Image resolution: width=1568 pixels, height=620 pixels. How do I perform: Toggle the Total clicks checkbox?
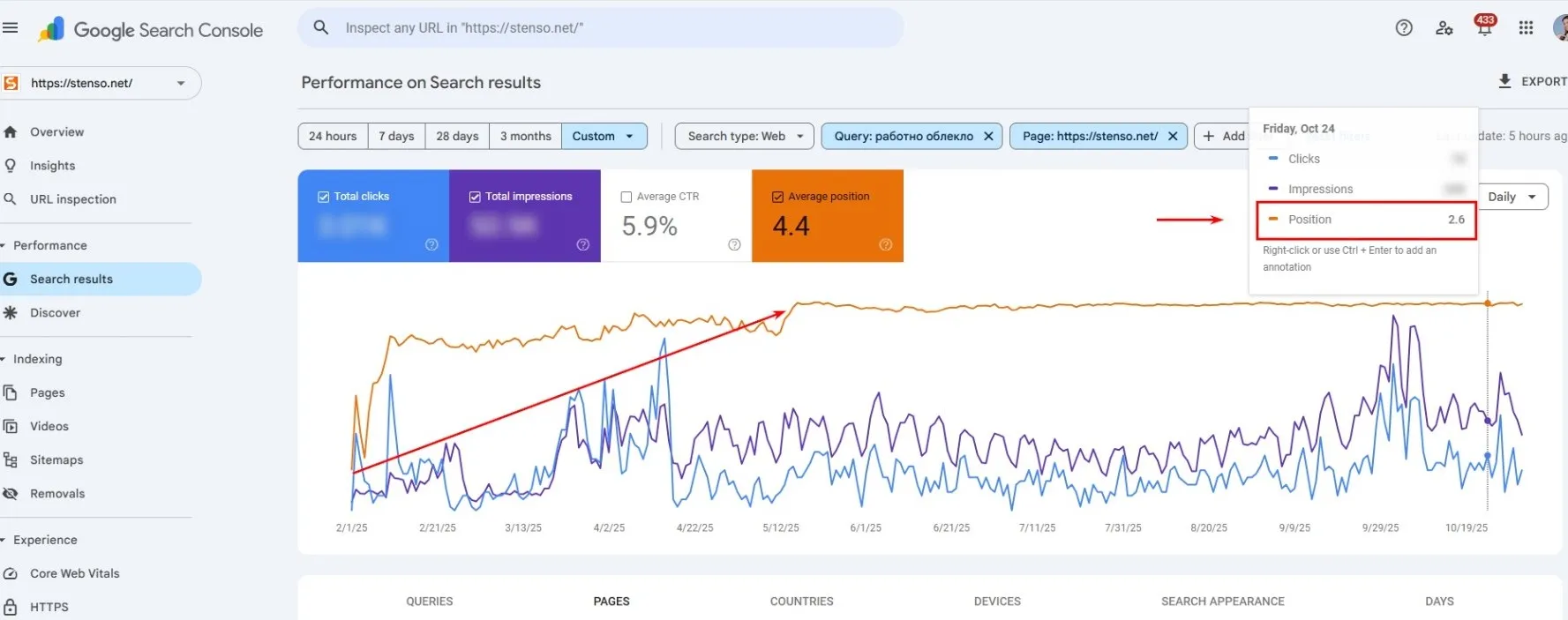tap(324, 197)
